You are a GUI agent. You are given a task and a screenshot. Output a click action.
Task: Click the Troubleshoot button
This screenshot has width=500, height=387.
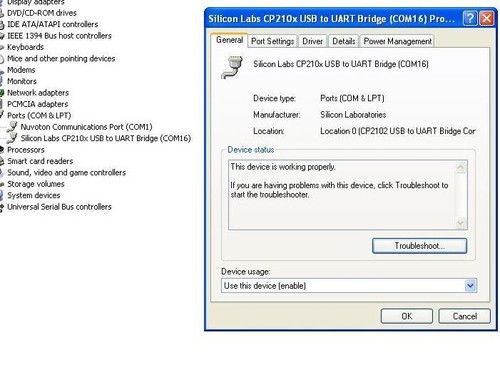419,246
